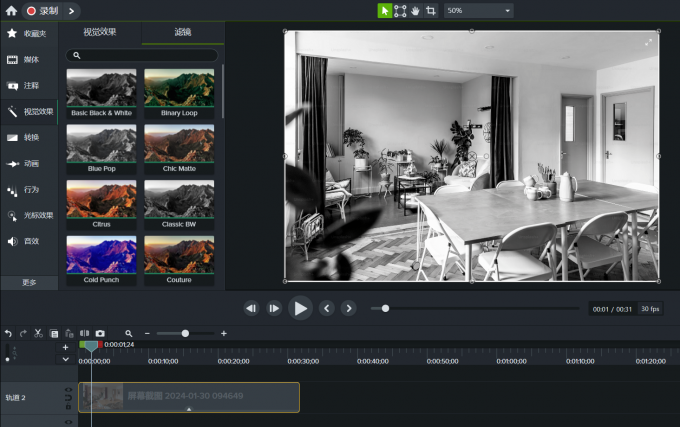This screenshot has width=680, height=427.
Task: Open the 注释 annotations panel
Action: coord(29,85)
